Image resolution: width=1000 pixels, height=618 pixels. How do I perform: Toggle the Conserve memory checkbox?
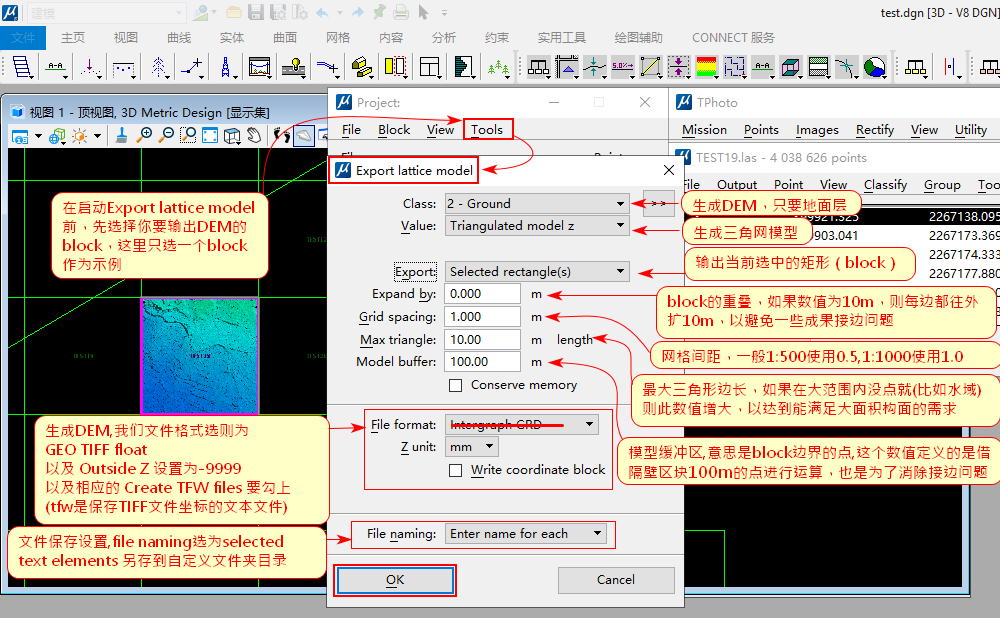pyautogui.click(x=455, y=385)
